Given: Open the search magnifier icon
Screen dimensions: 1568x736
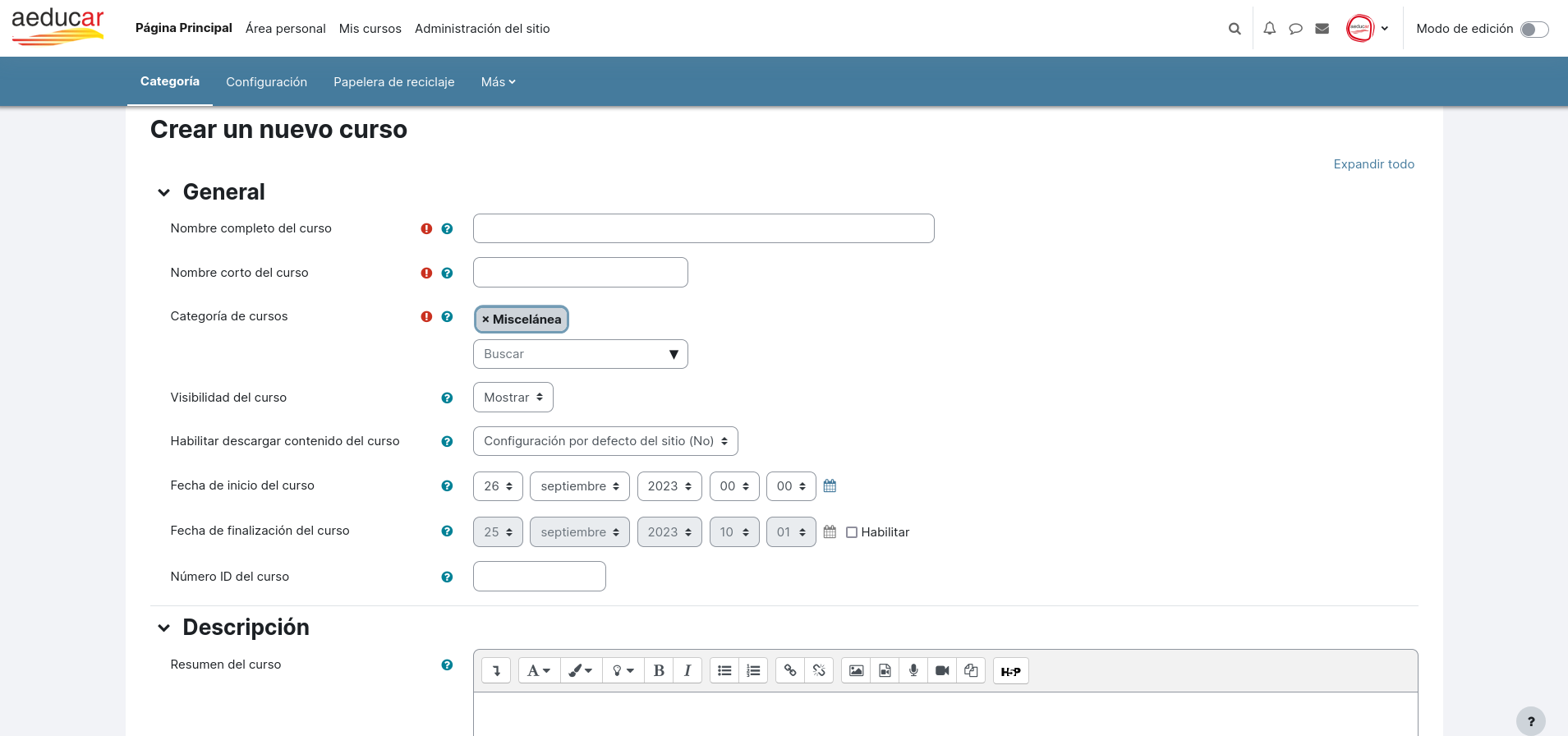Looking at the screenshot, I should coord(1235,29).
